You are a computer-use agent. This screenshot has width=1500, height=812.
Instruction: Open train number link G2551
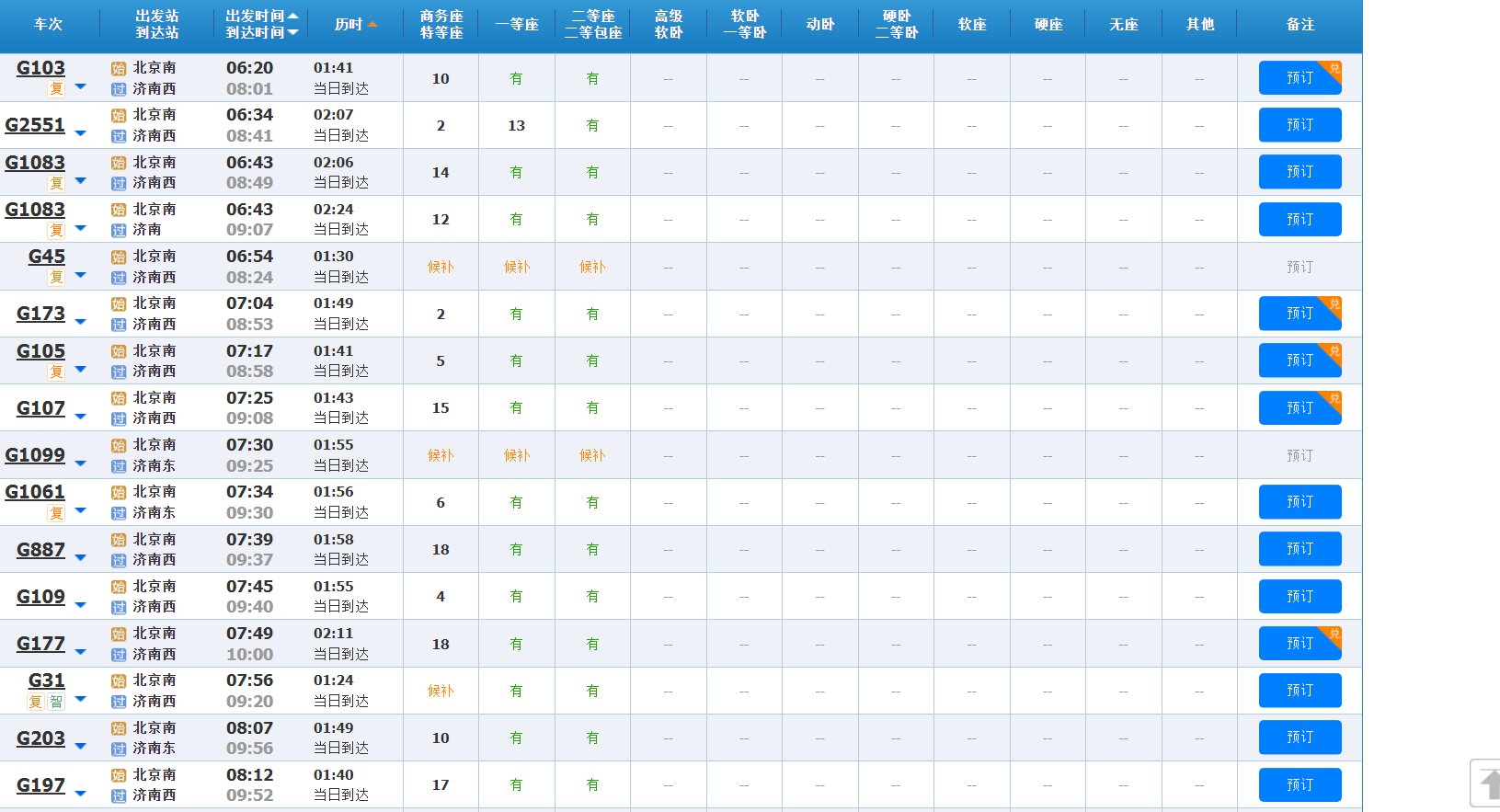(x=35, y=125)
